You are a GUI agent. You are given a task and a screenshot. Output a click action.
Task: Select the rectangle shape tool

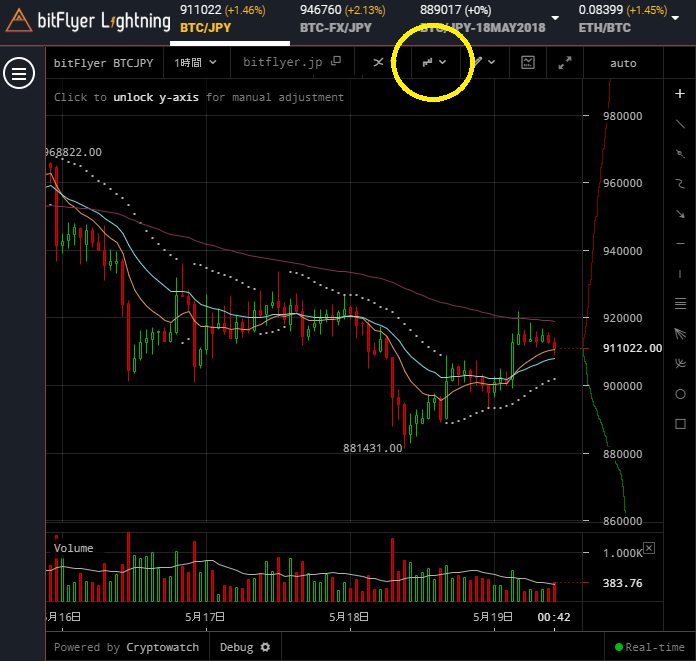[x=680, y=423]
